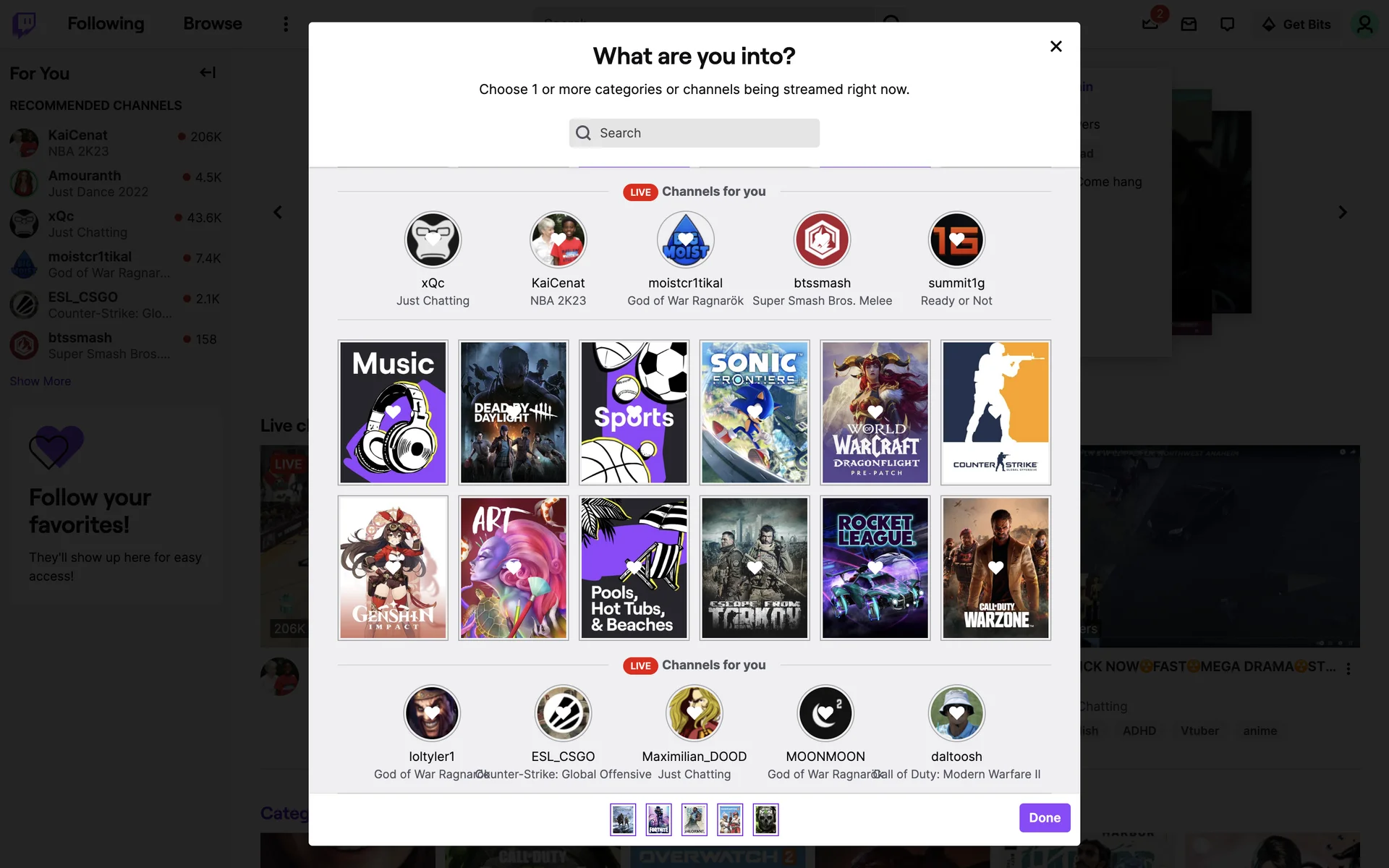The width and height of the screenshot is (1389, 868).
Task: Switch to the Following tab
Action: pos(106,24)
